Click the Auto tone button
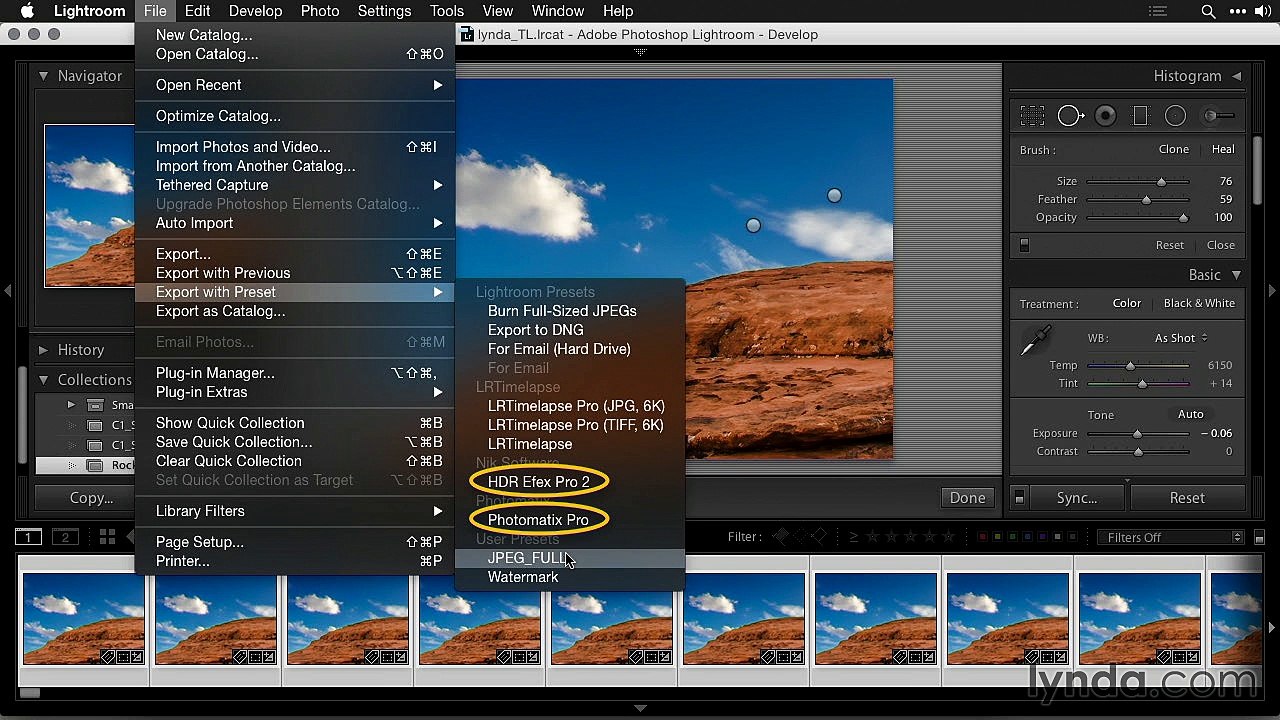Screen dimensions: 1280x720 click(1190, 414)
